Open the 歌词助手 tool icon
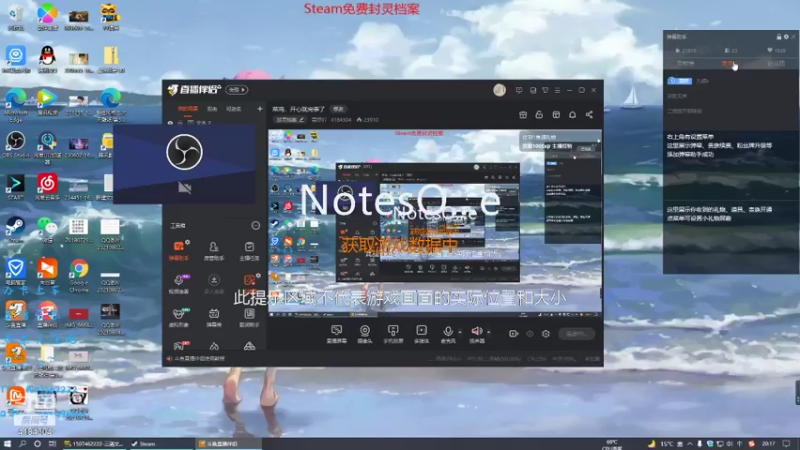The width and height of the screenshot is (800, 450). pyautogui.click(x=249, y=317)
